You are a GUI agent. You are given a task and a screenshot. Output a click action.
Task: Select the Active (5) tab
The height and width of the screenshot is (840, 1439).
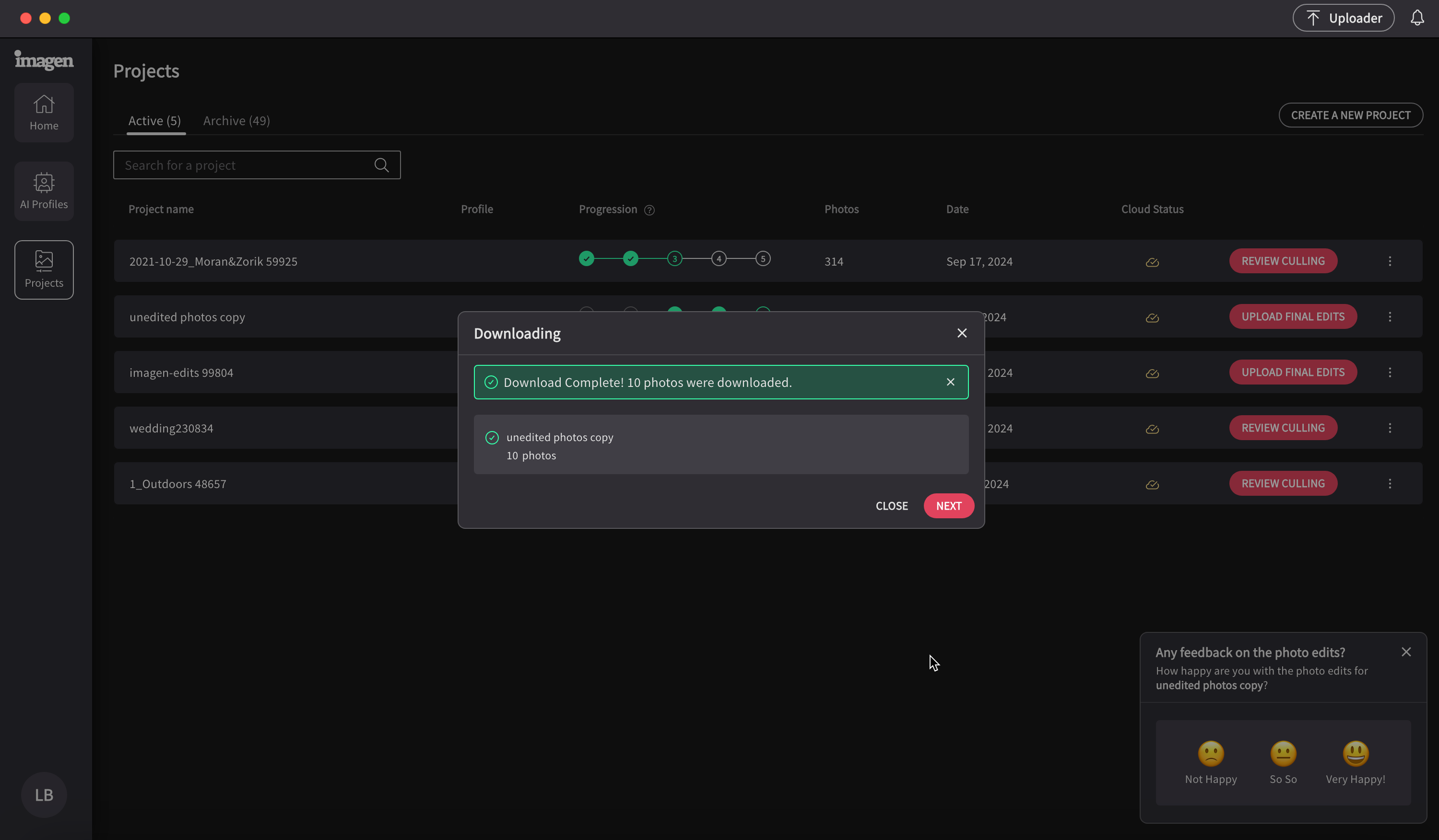(x=154, y=121)
